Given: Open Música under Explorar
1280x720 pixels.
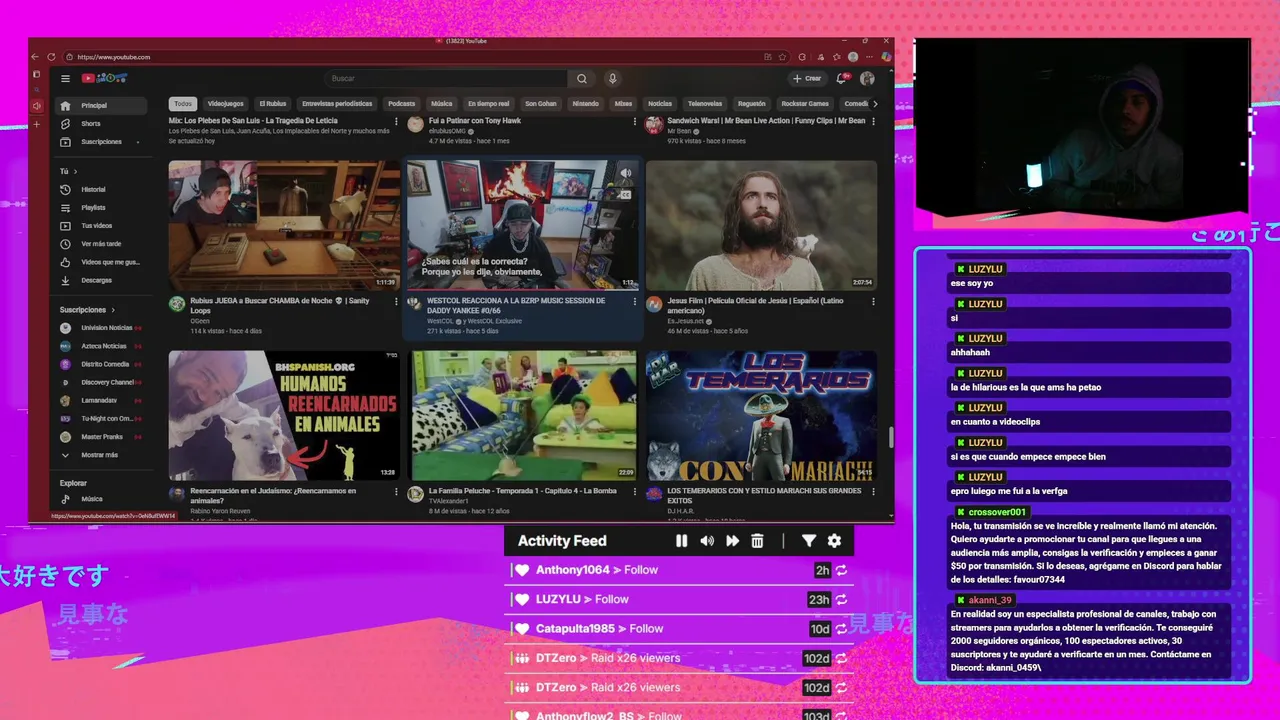Looking at the screenshot, I should point(100,499).
